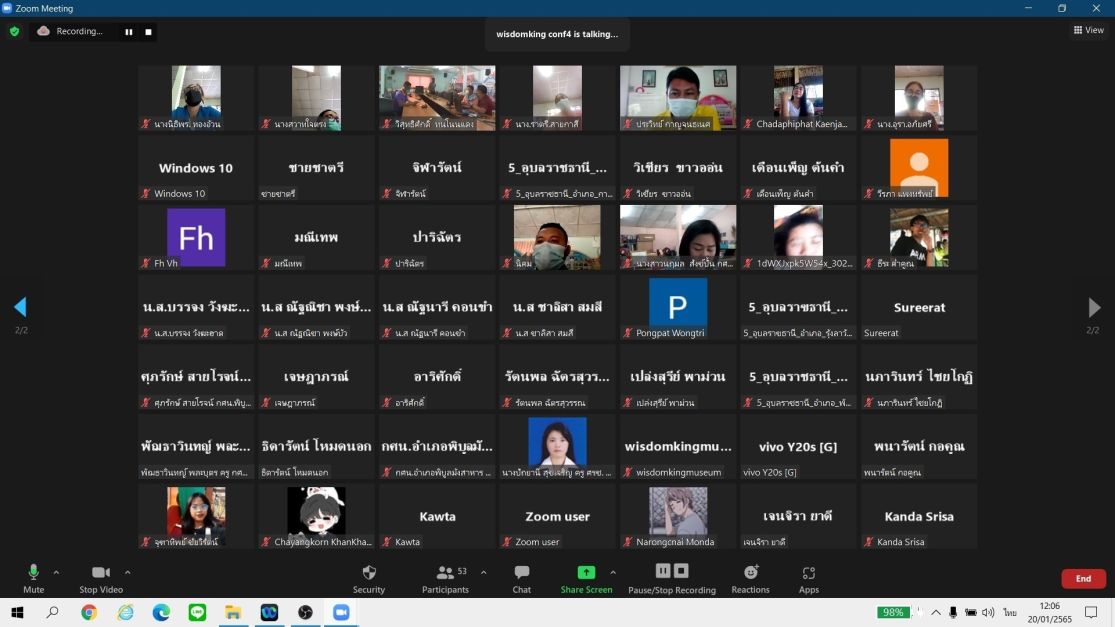Stop the video camera
This screenshot has height=627, width=1115.
pyautogui.click(x=101, y=579)
